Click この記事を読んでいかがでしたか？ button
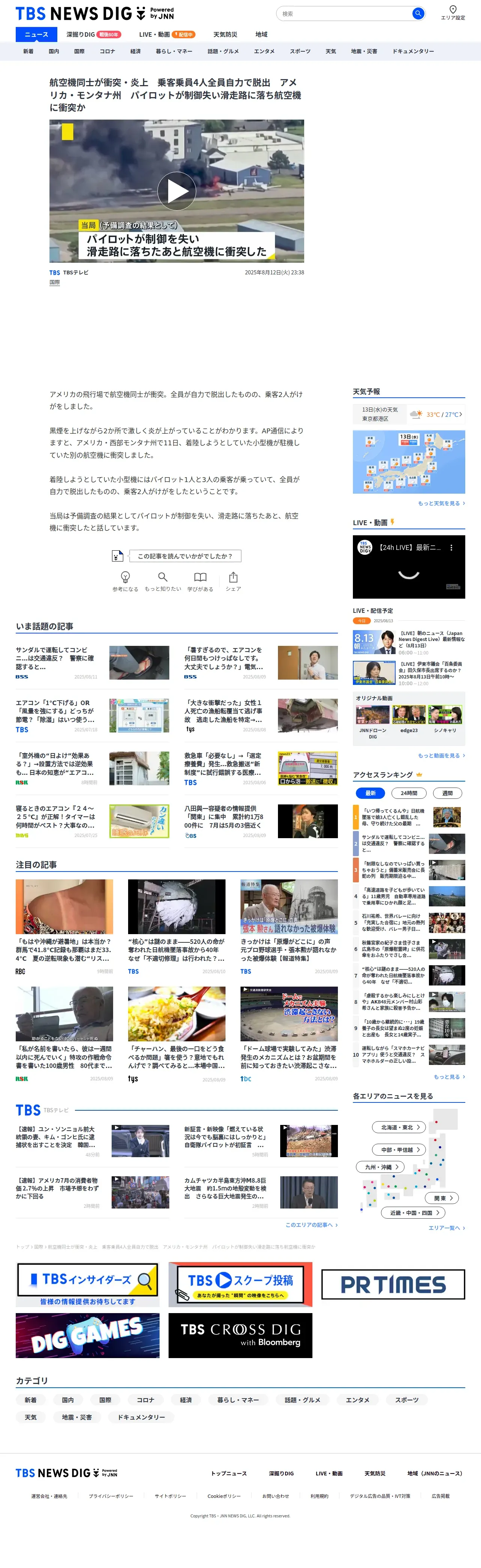Screen dimensions: 481x1568 (185, 556)
